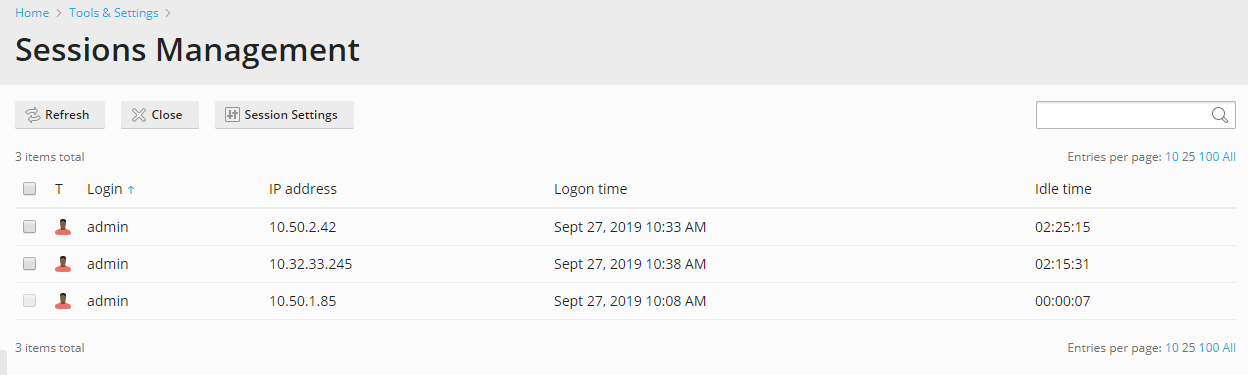
Task: Close selected sessions with Close button
Action: [x=159, y=115]
